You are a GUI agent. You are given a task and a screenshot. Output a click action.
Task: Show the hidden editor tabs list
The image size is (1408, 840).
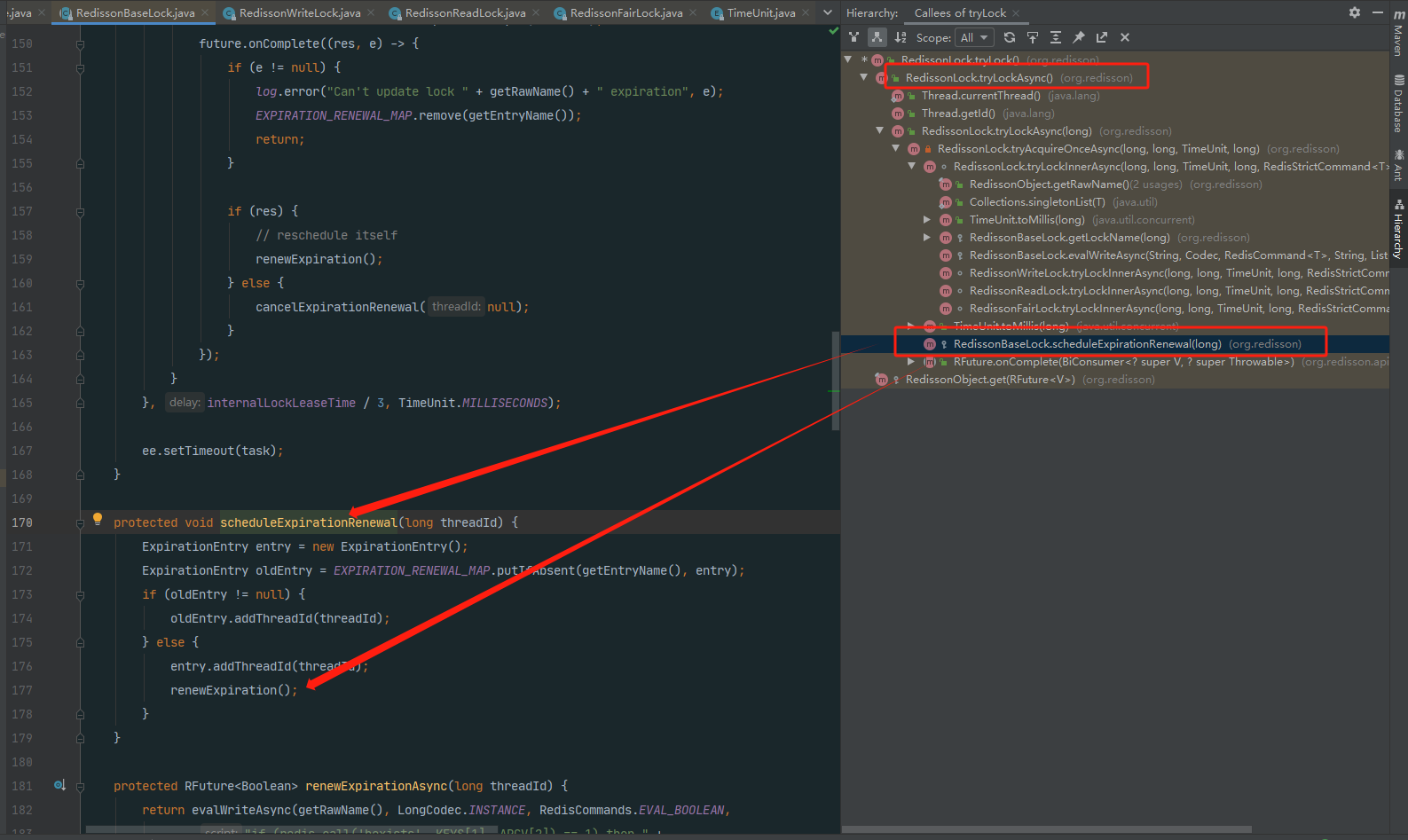[828, 12]
